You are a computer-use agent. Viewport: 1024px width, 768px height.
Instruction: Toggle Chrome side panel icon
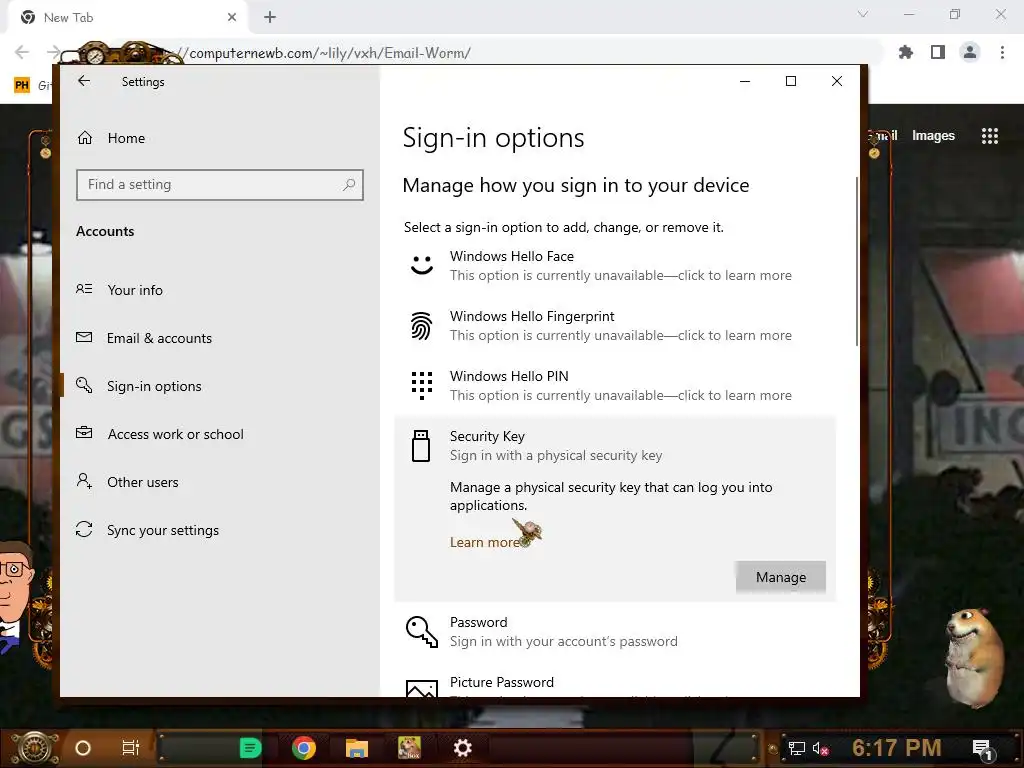[938, 52]
